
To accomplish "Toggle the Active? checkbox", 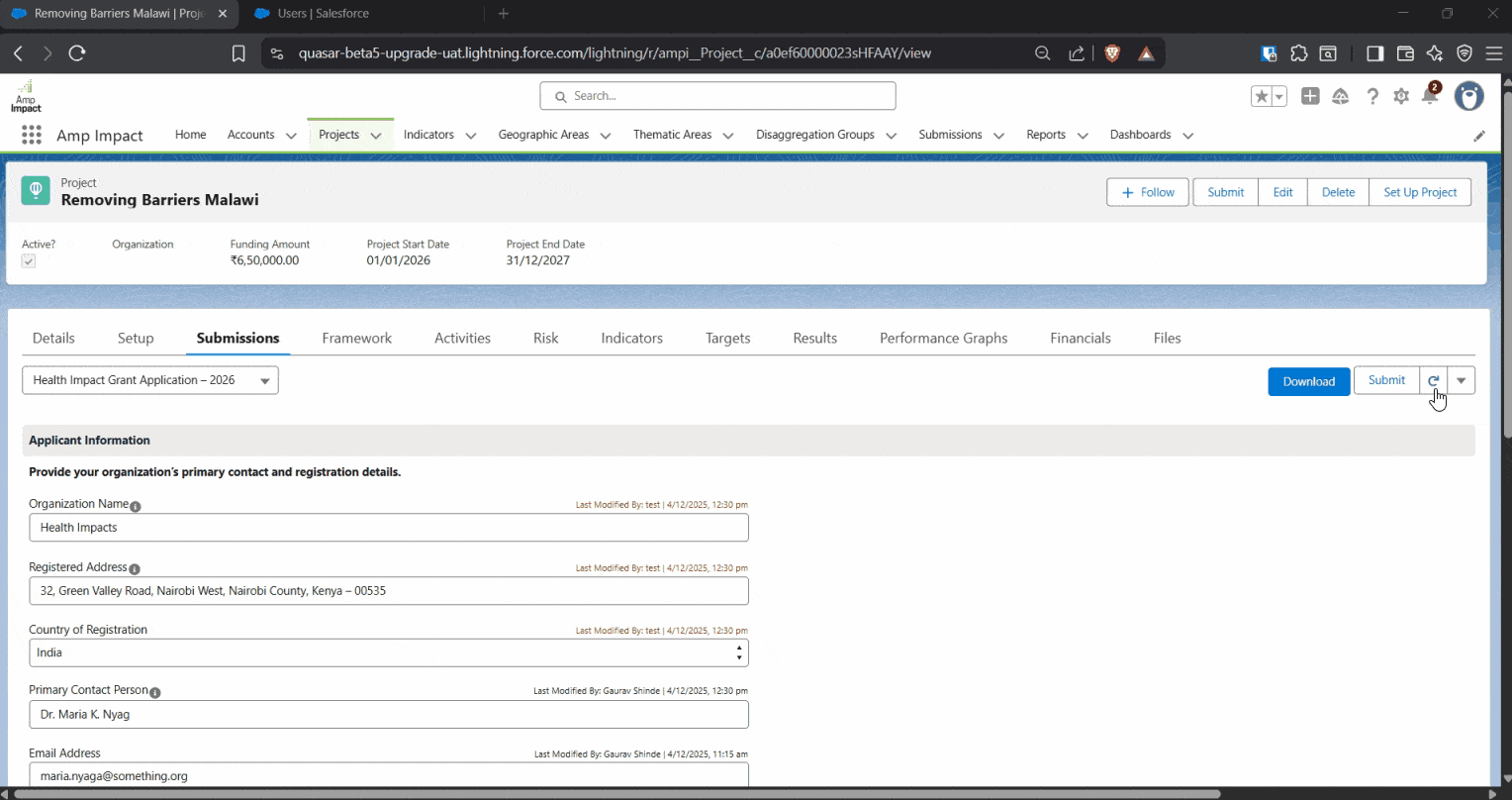I will (29, 261).
